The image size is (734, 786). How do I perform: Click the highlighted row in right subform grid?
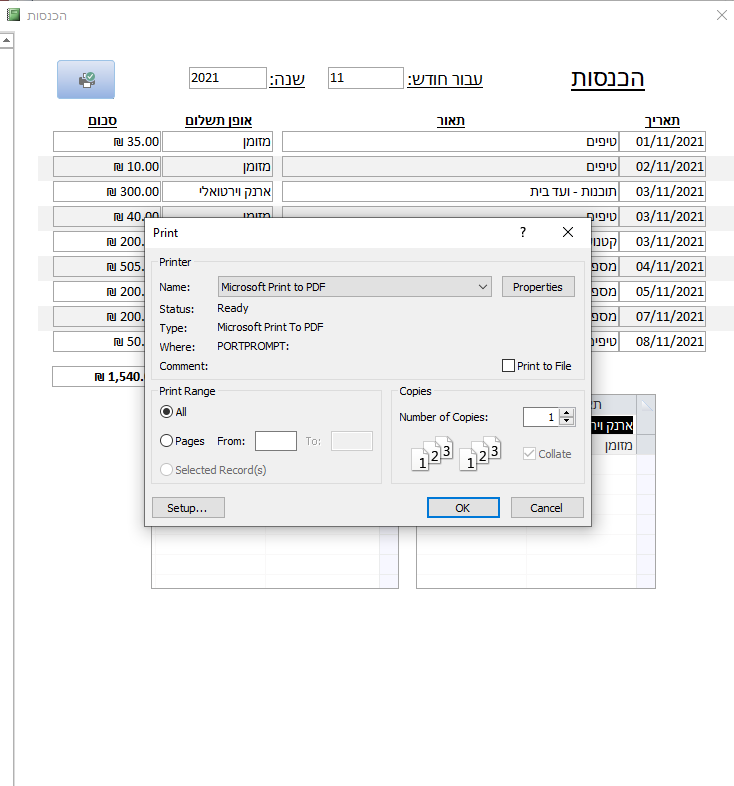tap(613, 425)
